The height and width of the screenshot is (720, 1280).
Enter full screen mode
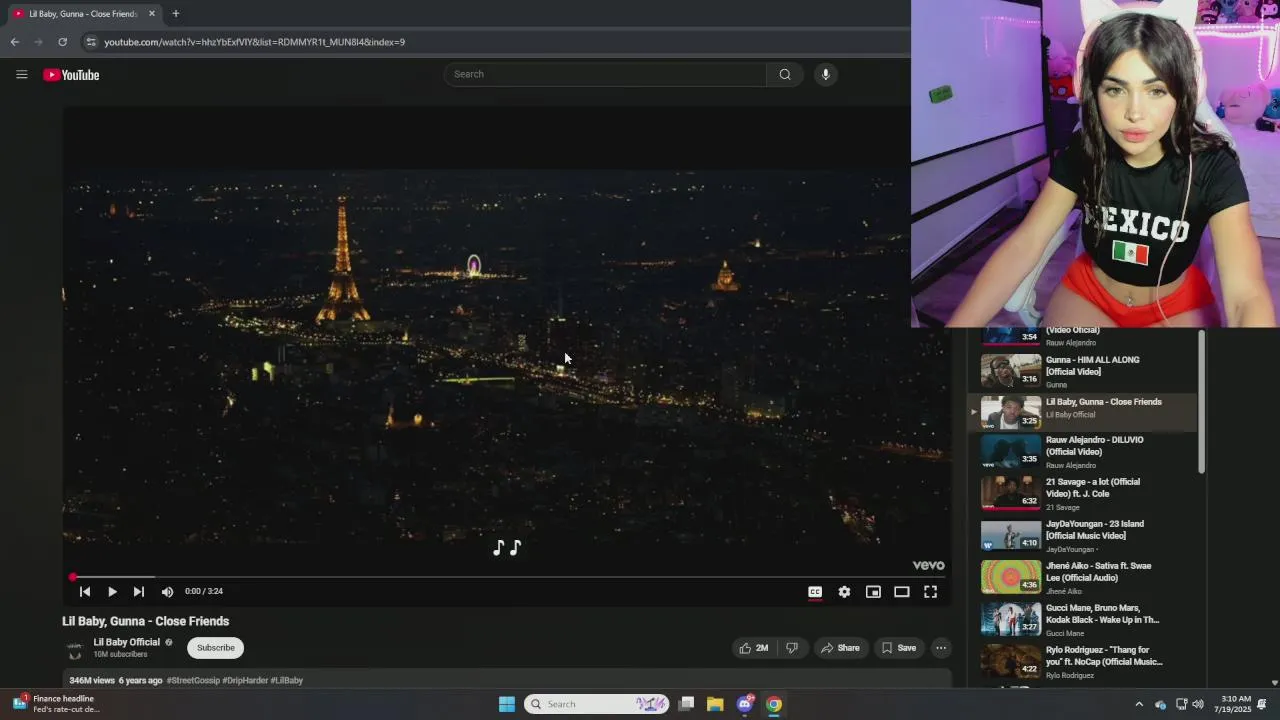(930, 592)
